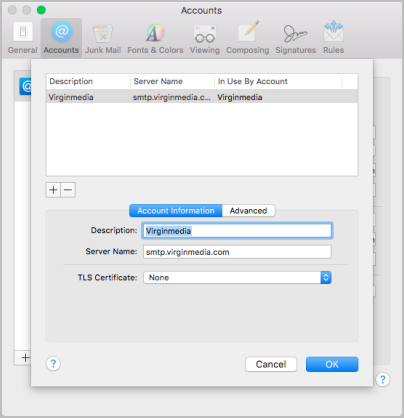
Task: Open help for SMTP server sheet
Action: (x=53, y=364)
